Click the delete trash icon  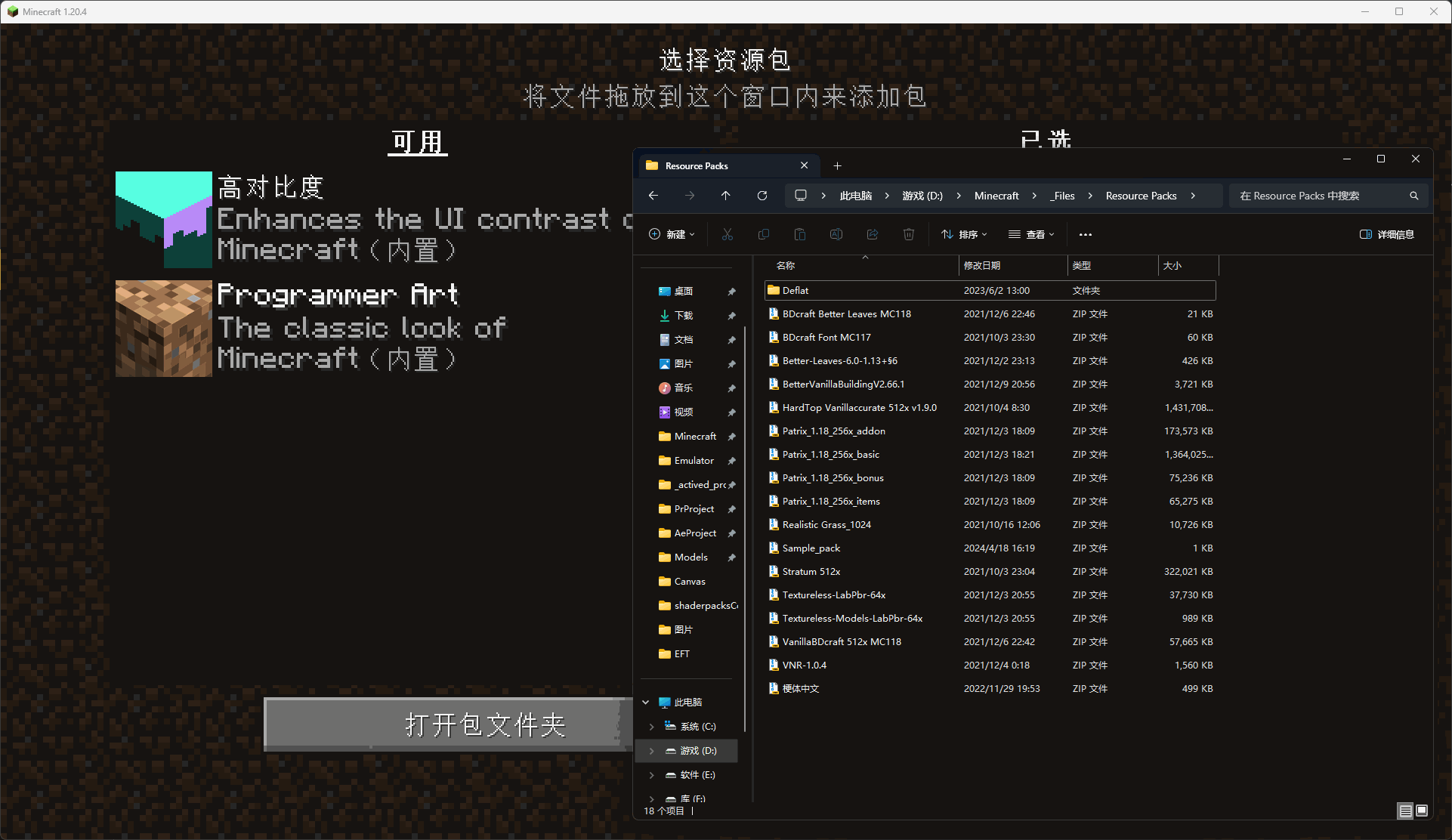click(908, 234)
